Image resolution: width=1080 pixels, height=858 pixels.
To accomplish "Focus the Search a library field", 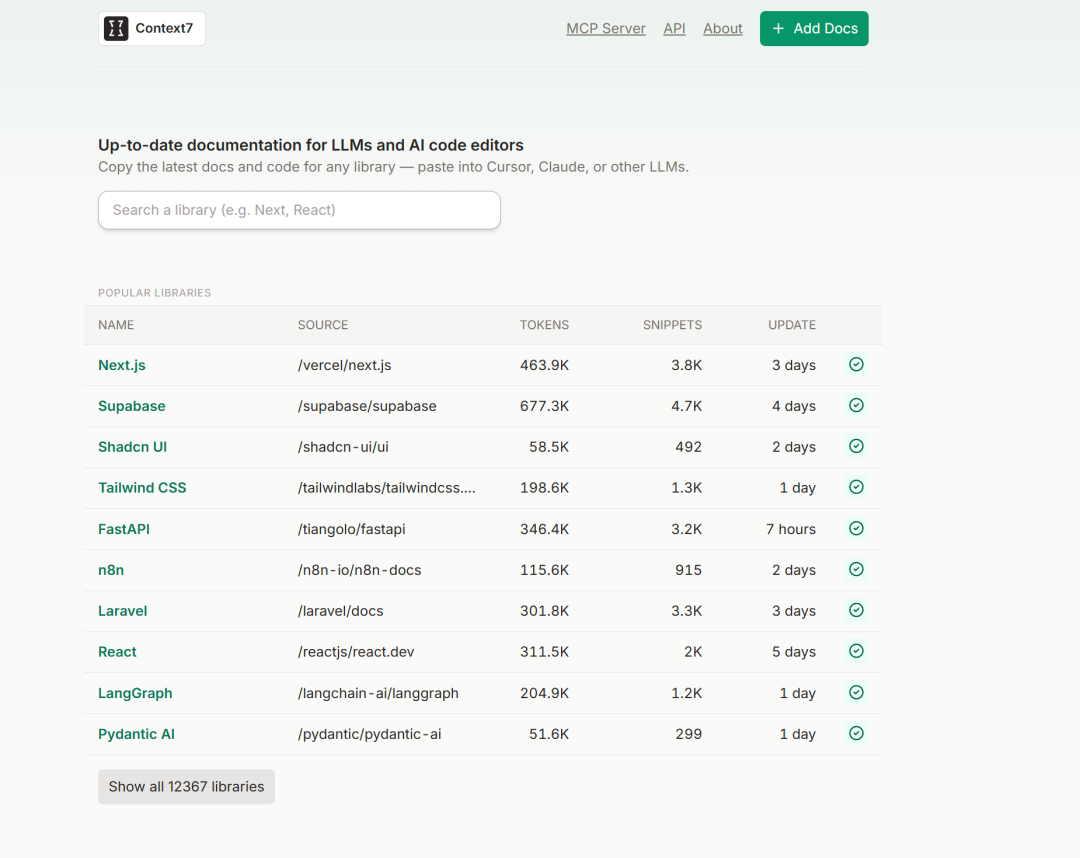I will (299, 210).
